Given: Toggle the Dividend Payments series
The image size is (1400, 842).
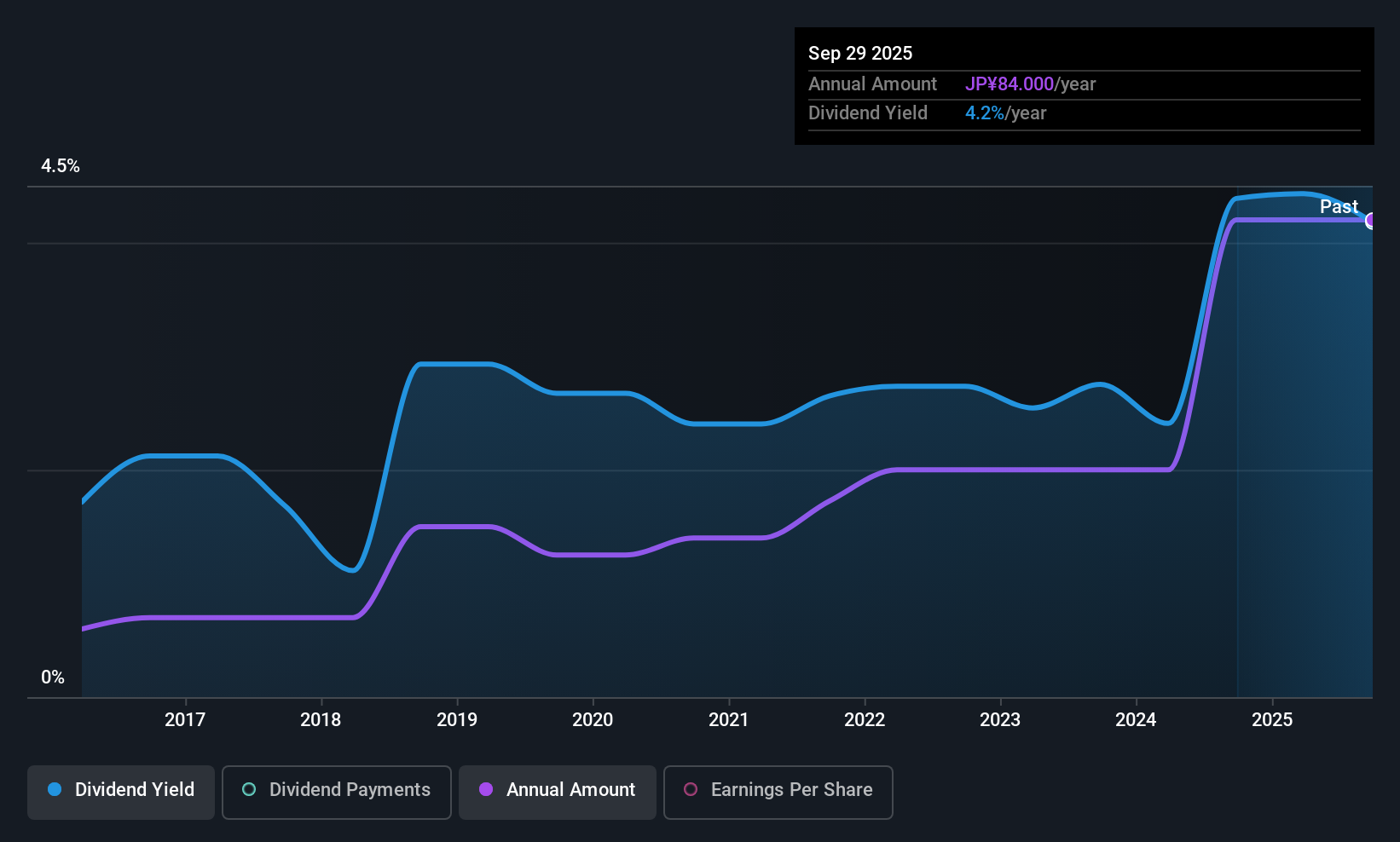Looking at the screenshot, I should pos(336,792).
